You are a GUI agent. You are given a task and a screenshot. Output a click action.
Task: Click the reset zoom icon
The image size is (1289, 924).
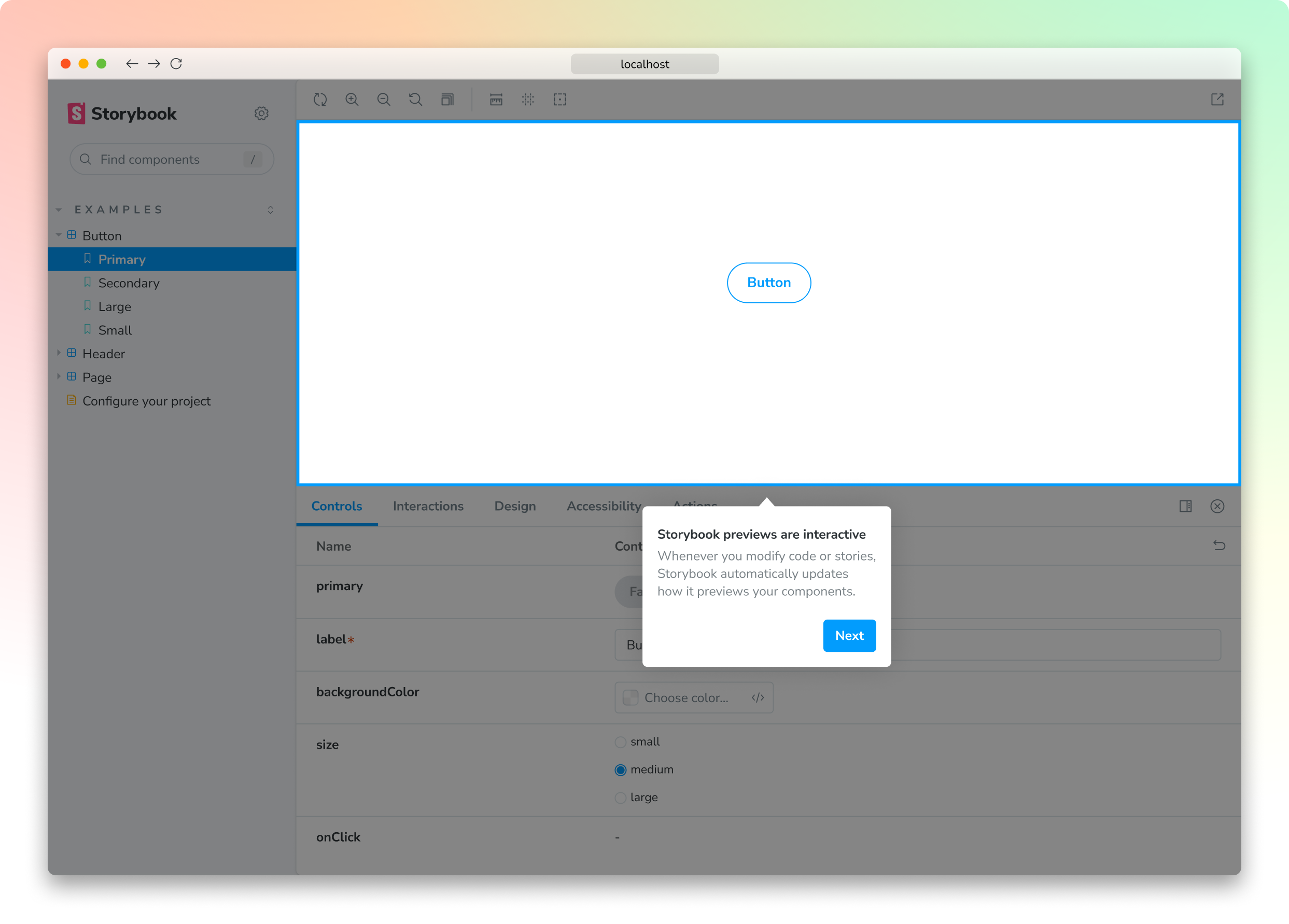(x=415, y=100)
